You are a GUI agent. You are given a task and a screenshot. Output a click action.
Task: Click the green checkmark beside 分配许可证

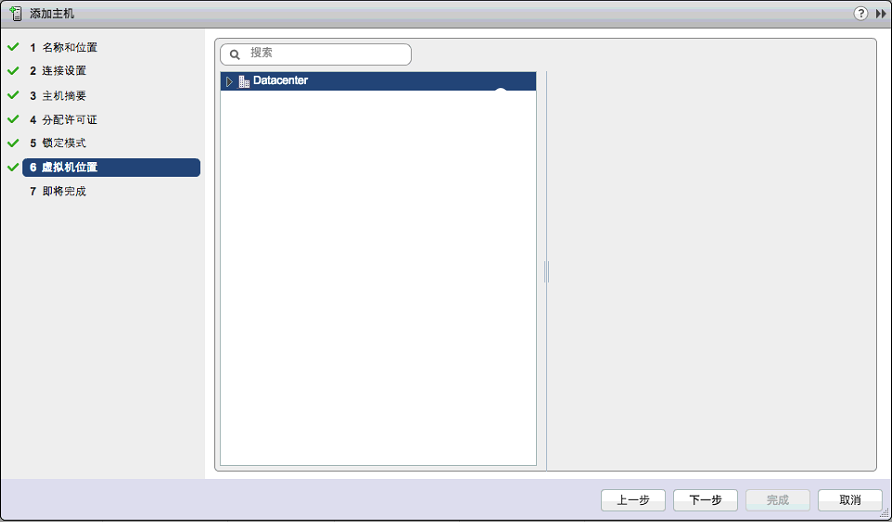(13, 119)
